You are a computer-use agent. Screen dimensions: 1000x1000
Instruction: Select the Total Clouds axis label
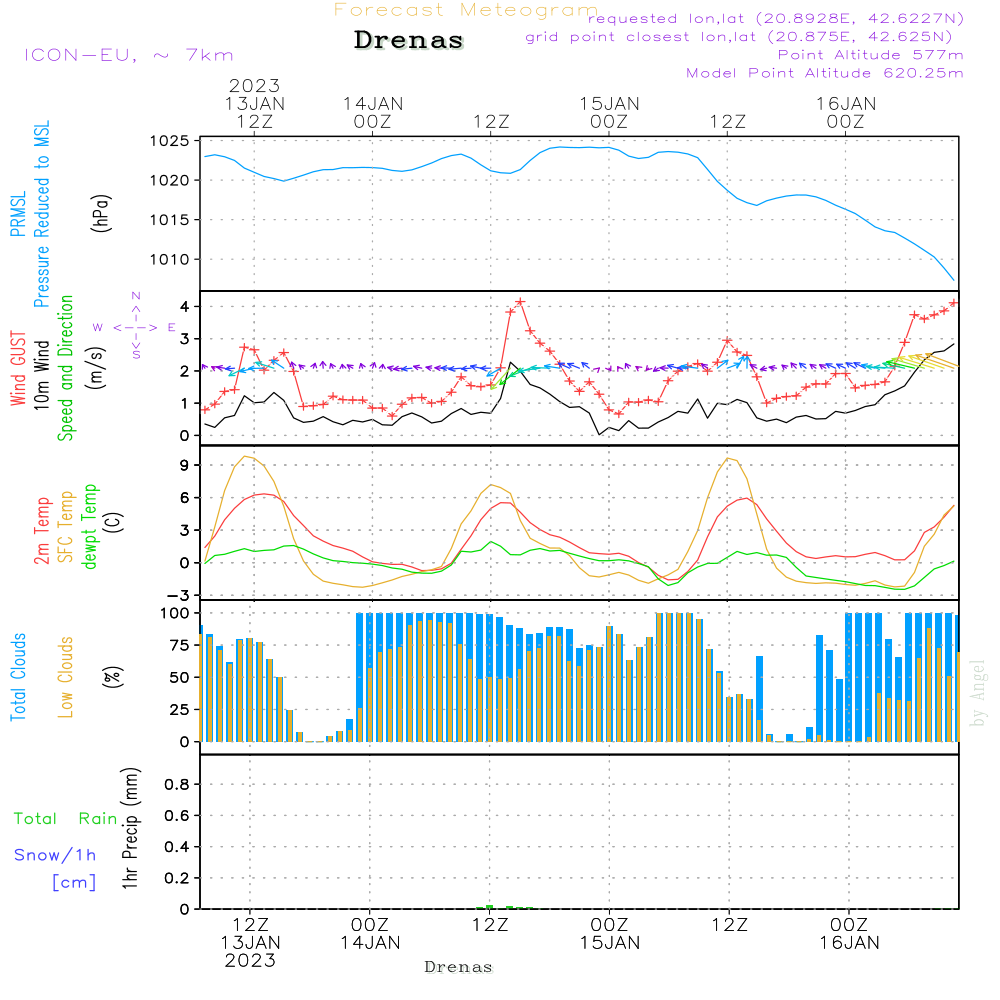(18, 677)
